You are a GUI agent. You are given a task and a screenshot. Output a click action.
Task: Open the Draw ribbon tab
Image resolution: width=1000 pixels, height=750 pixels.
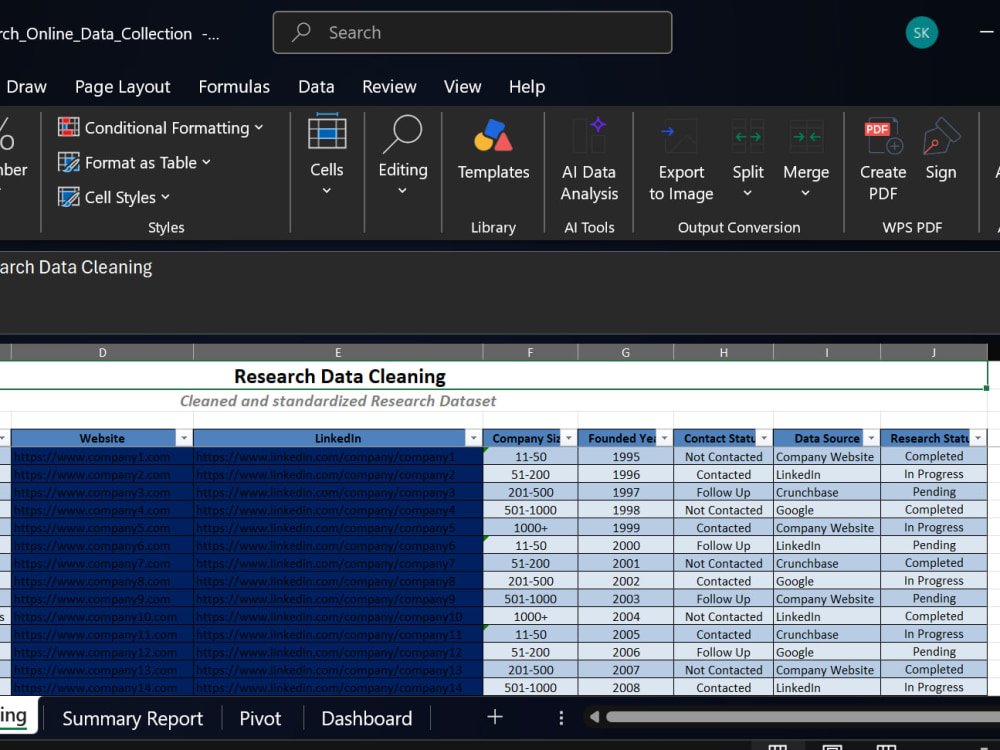click(26, 87)
